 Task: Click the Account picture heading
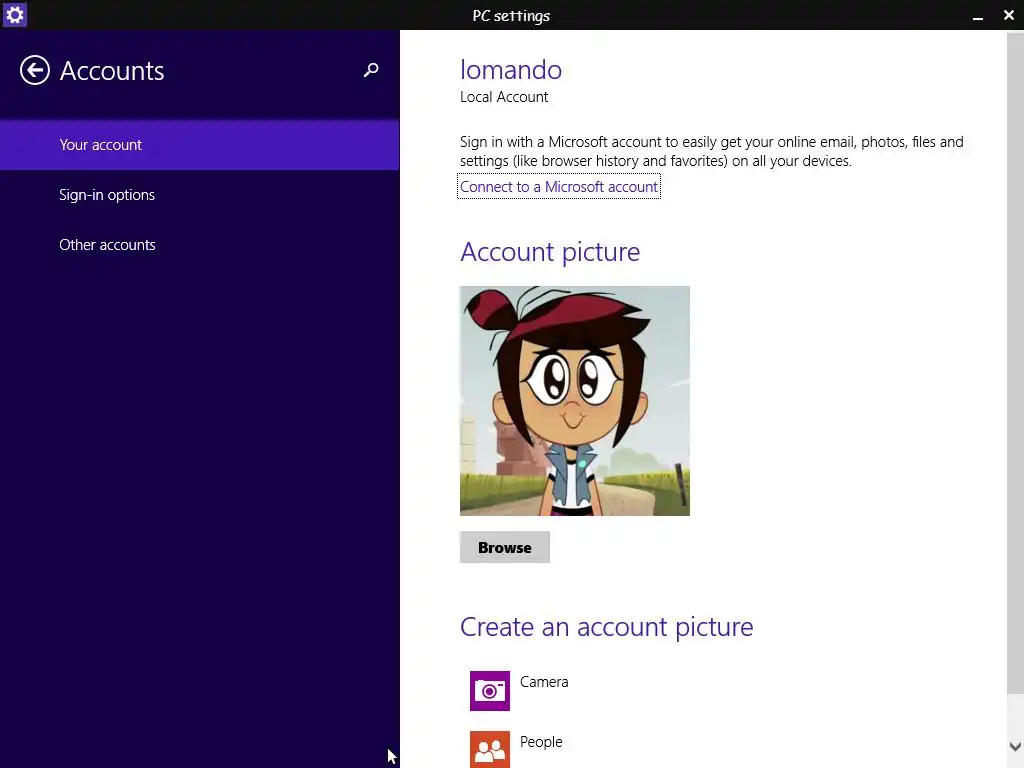pyautogui.click(x=550, y=252)
